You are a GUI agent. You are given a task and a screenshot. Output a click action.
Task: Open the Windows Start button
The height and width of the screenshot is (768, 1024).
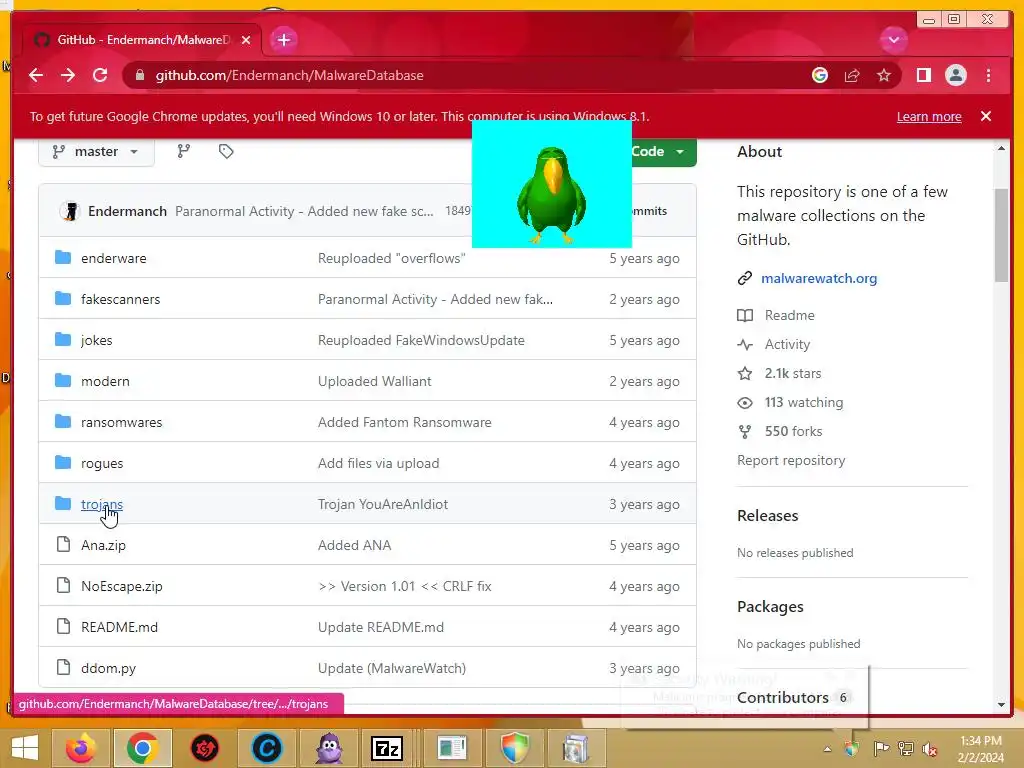(25, 748)
